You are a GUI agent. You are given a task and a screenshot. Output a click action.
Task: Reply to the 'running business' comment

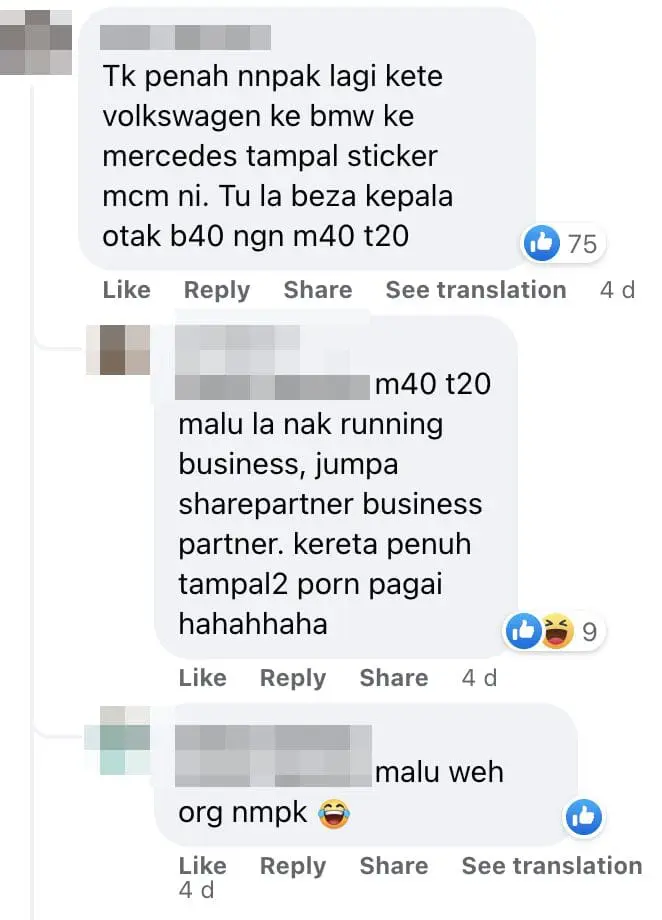[x=293, y=678]
